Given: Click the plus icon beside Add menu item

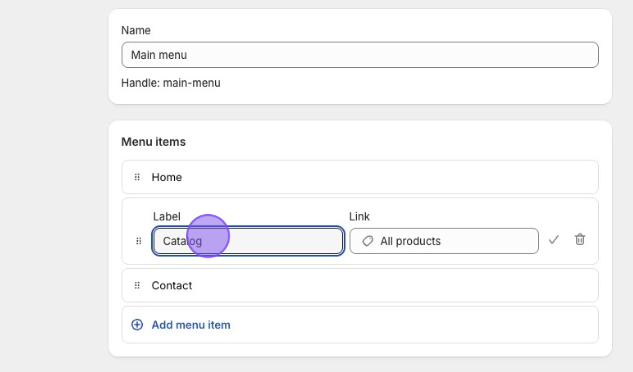Looking at the screenshot, I should click(x=137, y=325).
